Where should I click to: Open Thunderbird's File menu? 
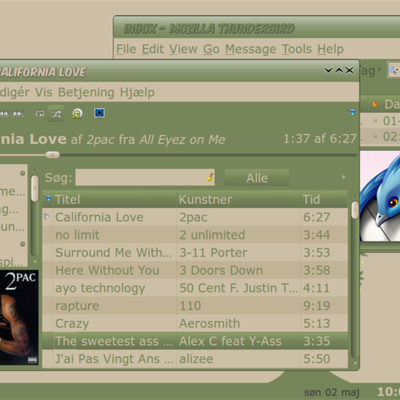pyautogui.click(x=126, y=49)
